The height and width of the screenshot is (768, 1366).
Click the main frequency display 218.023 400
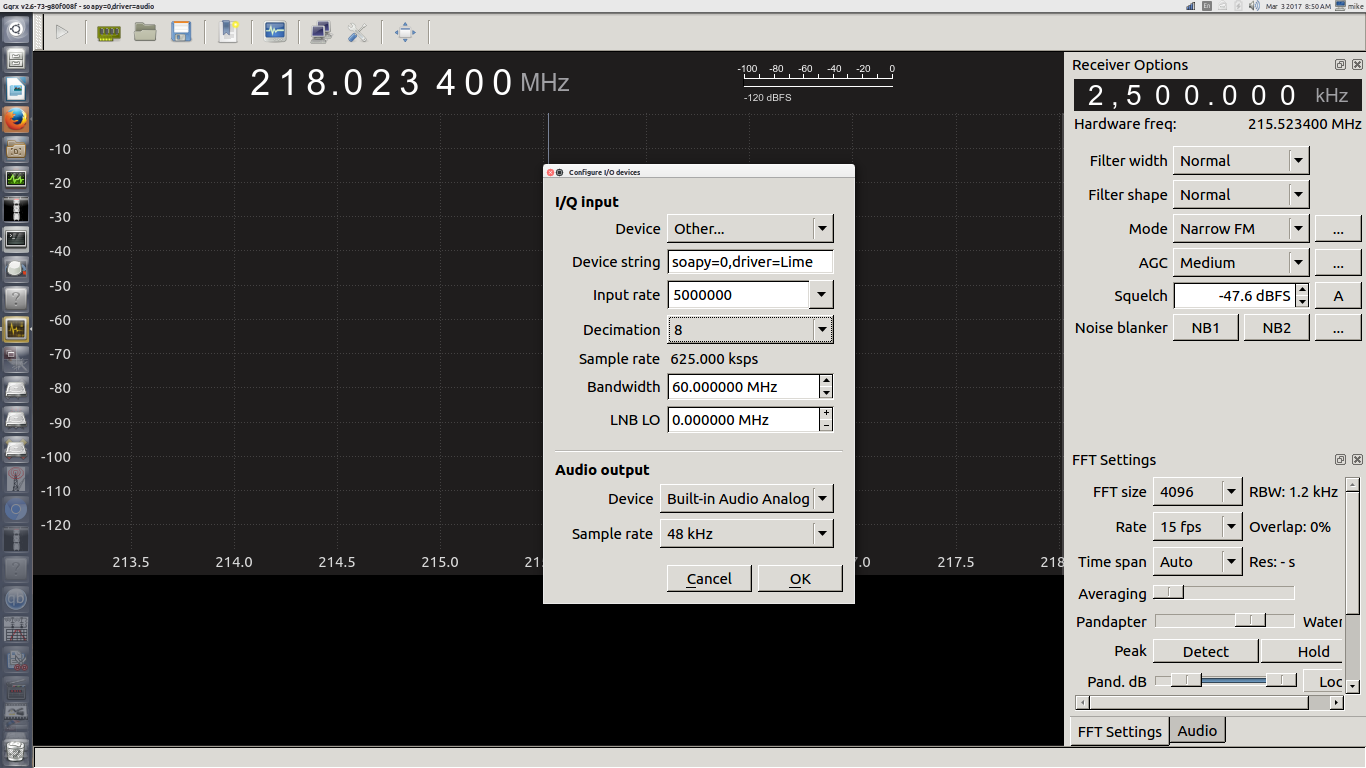[381, 82]
